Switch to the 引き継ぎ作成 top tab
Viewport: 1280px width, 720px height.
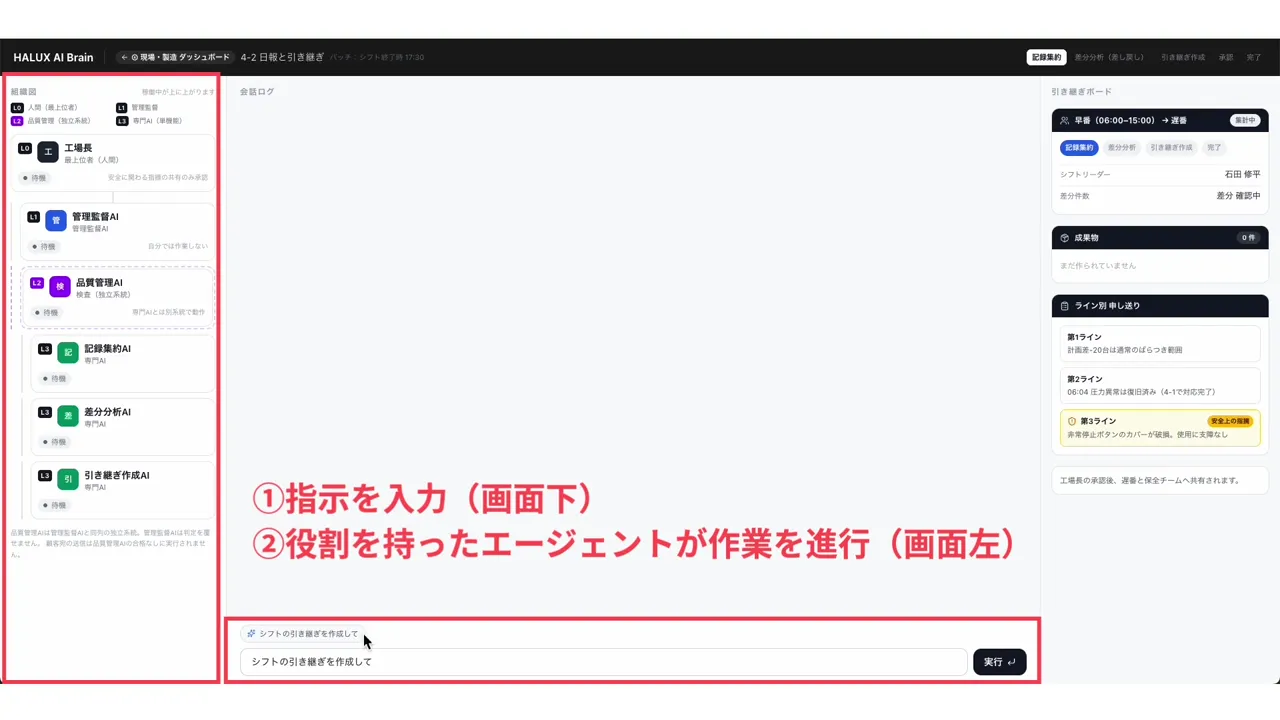[x=1183, y=58]
